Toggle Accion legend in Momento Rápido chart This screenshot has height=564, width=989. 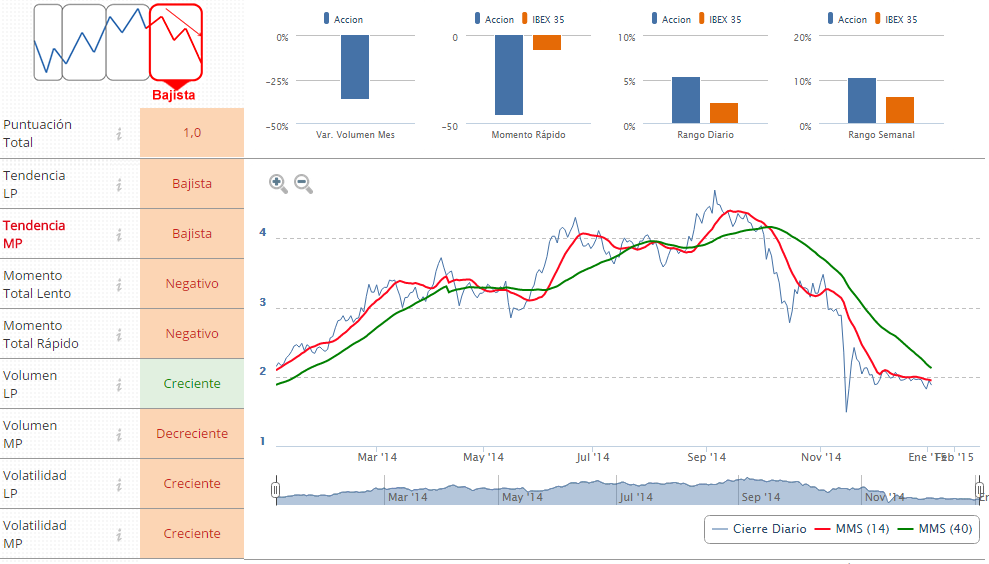[x=494, y=19]
